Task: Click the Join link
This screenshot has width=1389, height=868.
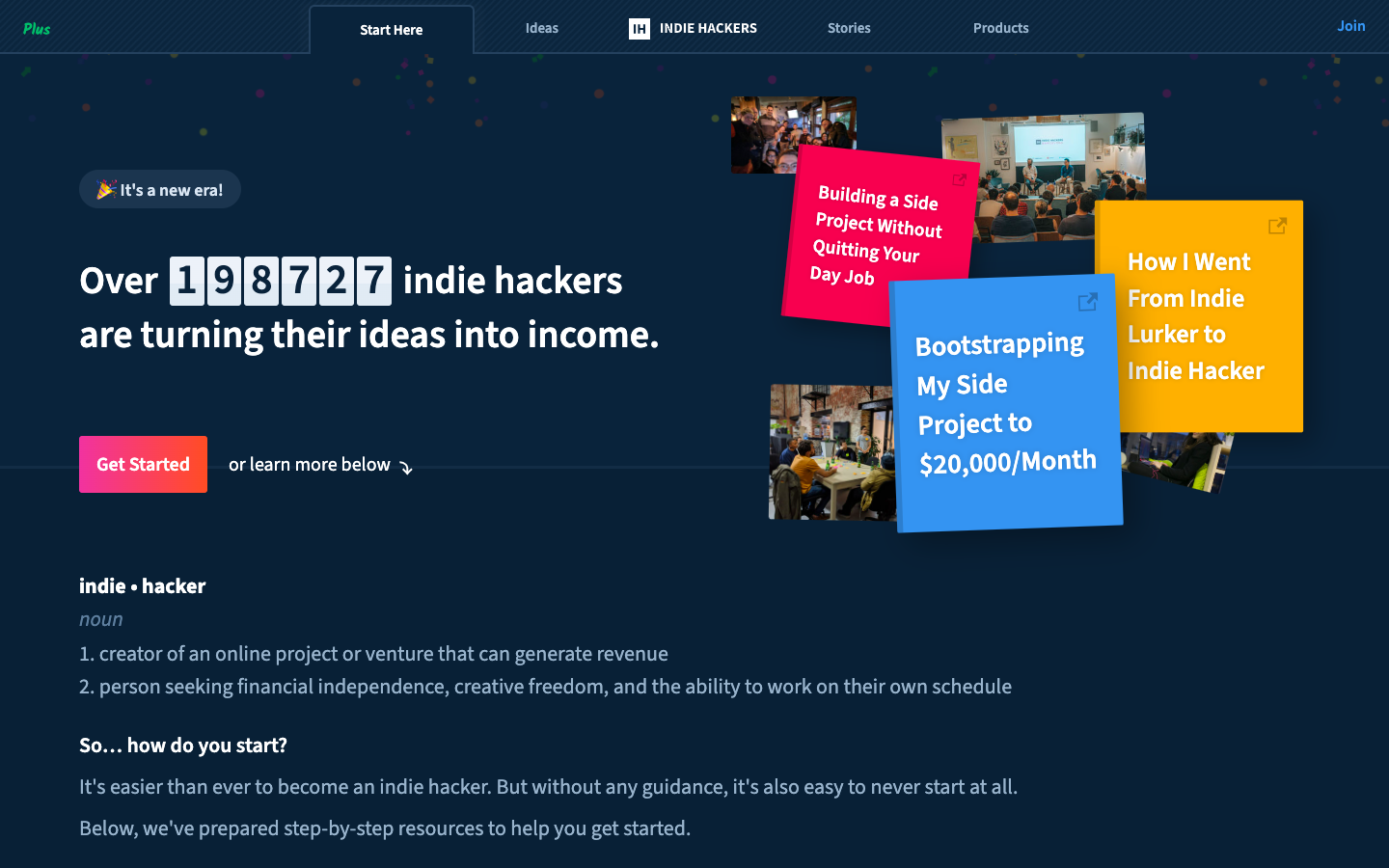Action: (x=1350, y=26)
